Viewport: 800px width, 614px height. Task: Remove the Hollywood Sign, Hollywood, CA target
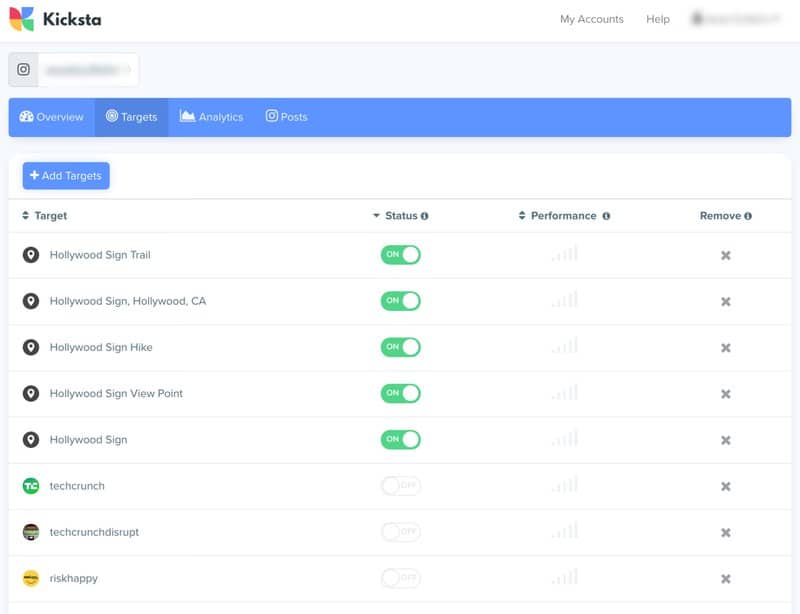tap(726, 302)
